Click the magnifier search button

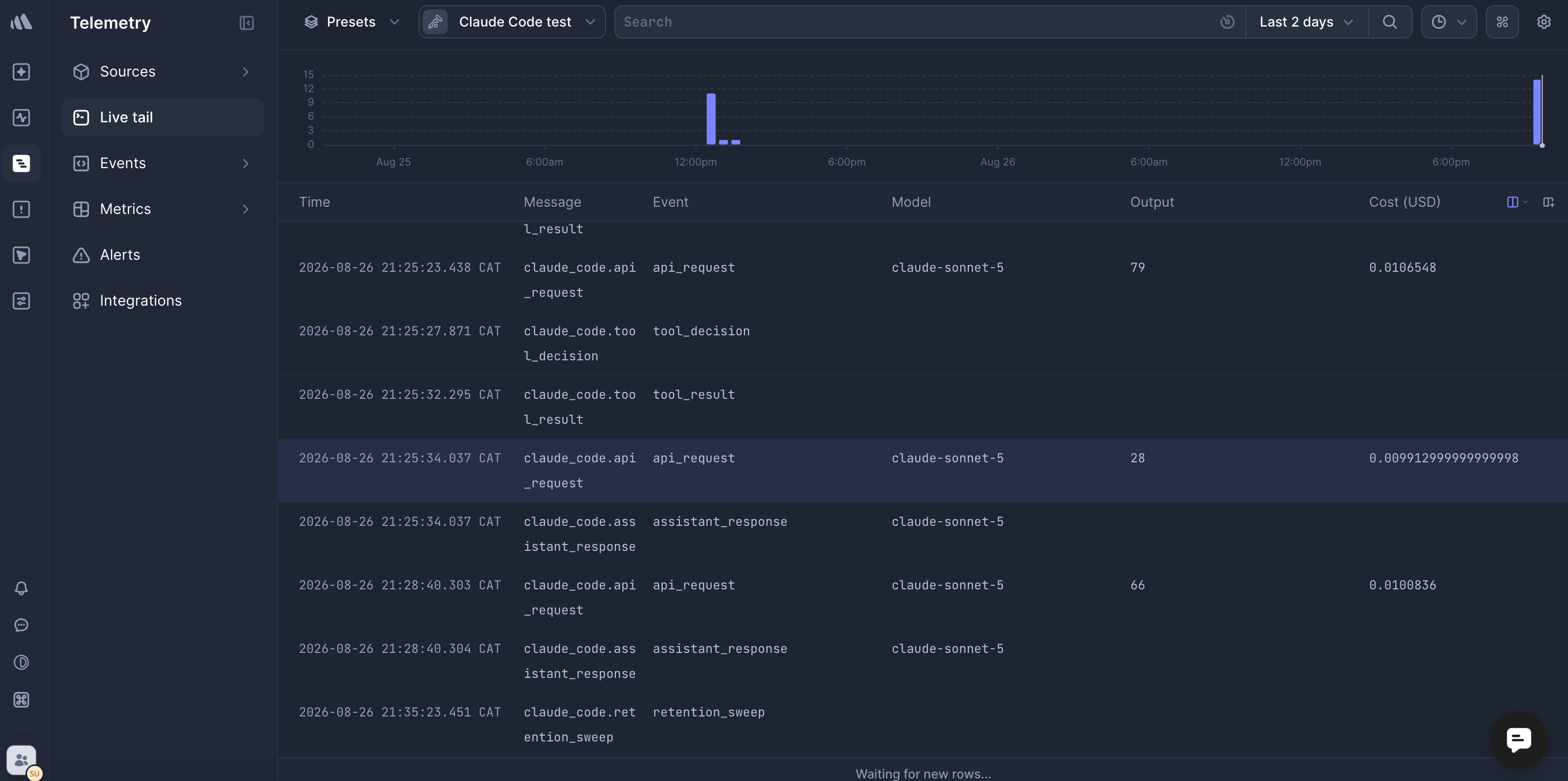(1389, 22)
